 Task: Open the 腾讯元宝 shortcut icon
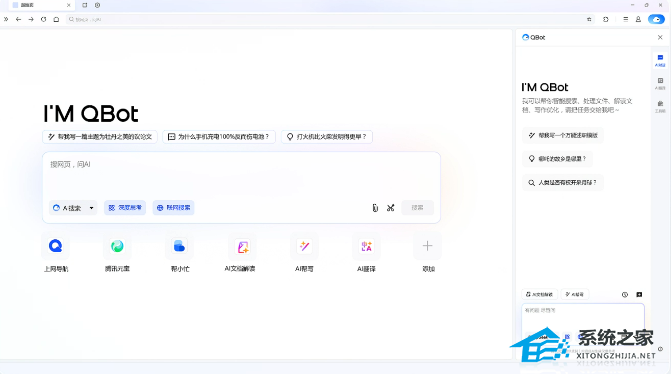(117, 246)
